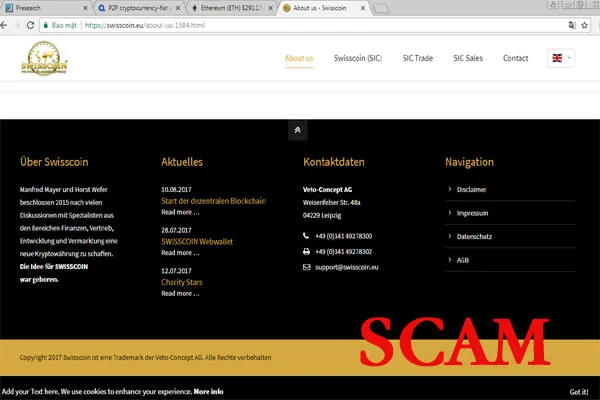Open the Datenschutz navigation link

click(x=474, y=237)
